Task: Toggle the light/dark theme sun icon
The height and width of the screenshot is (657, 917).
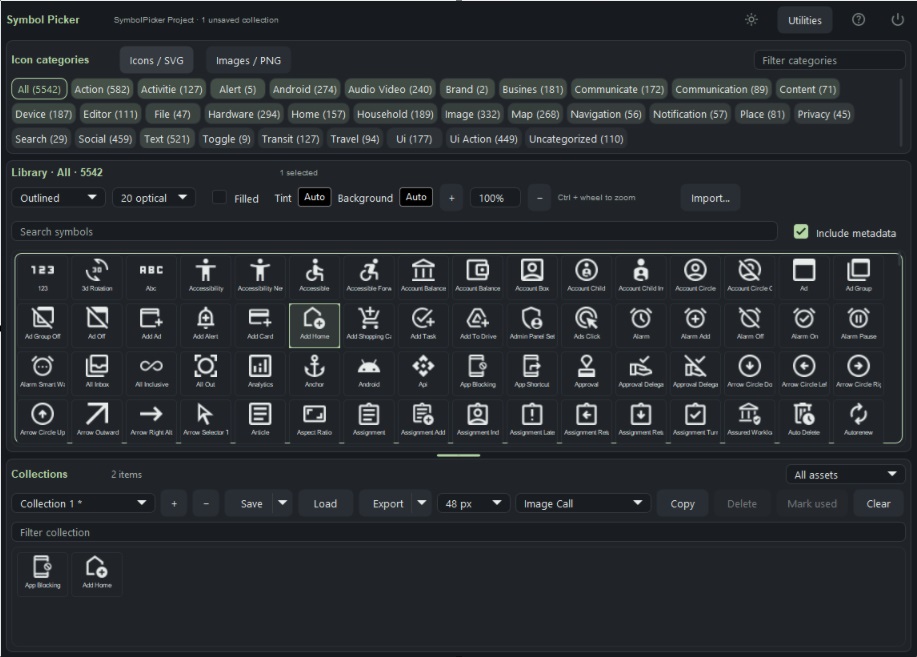Action: click(751, 20)
